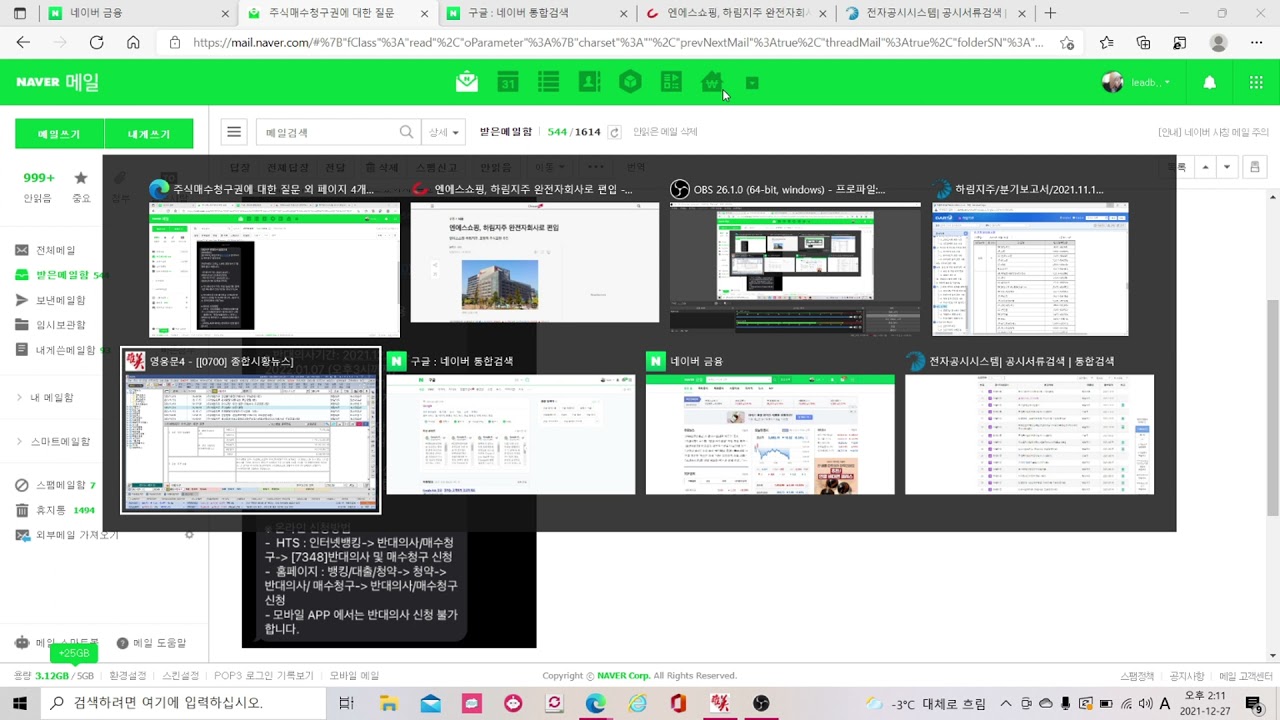Select 보낸메일함 folder

click(x=60, y=300)
